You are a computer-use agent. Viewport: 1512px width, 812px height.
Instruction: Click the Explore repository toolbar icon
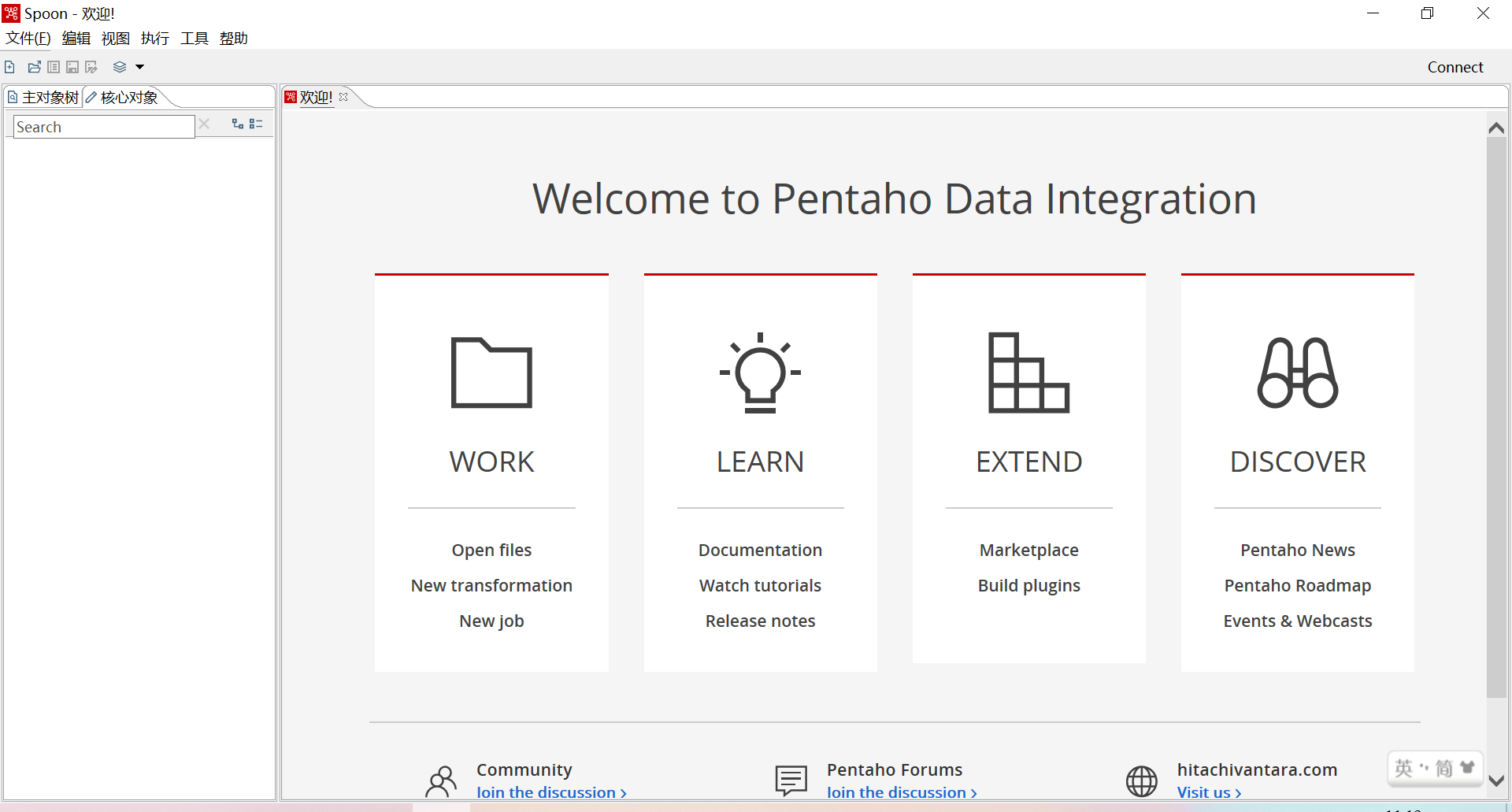[54, 67]
